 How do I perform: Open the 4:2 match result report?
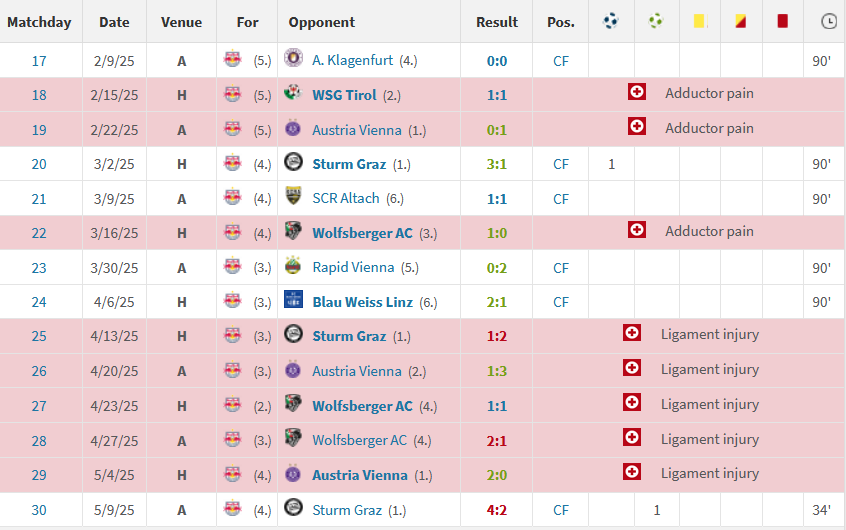tap(497, 510)
